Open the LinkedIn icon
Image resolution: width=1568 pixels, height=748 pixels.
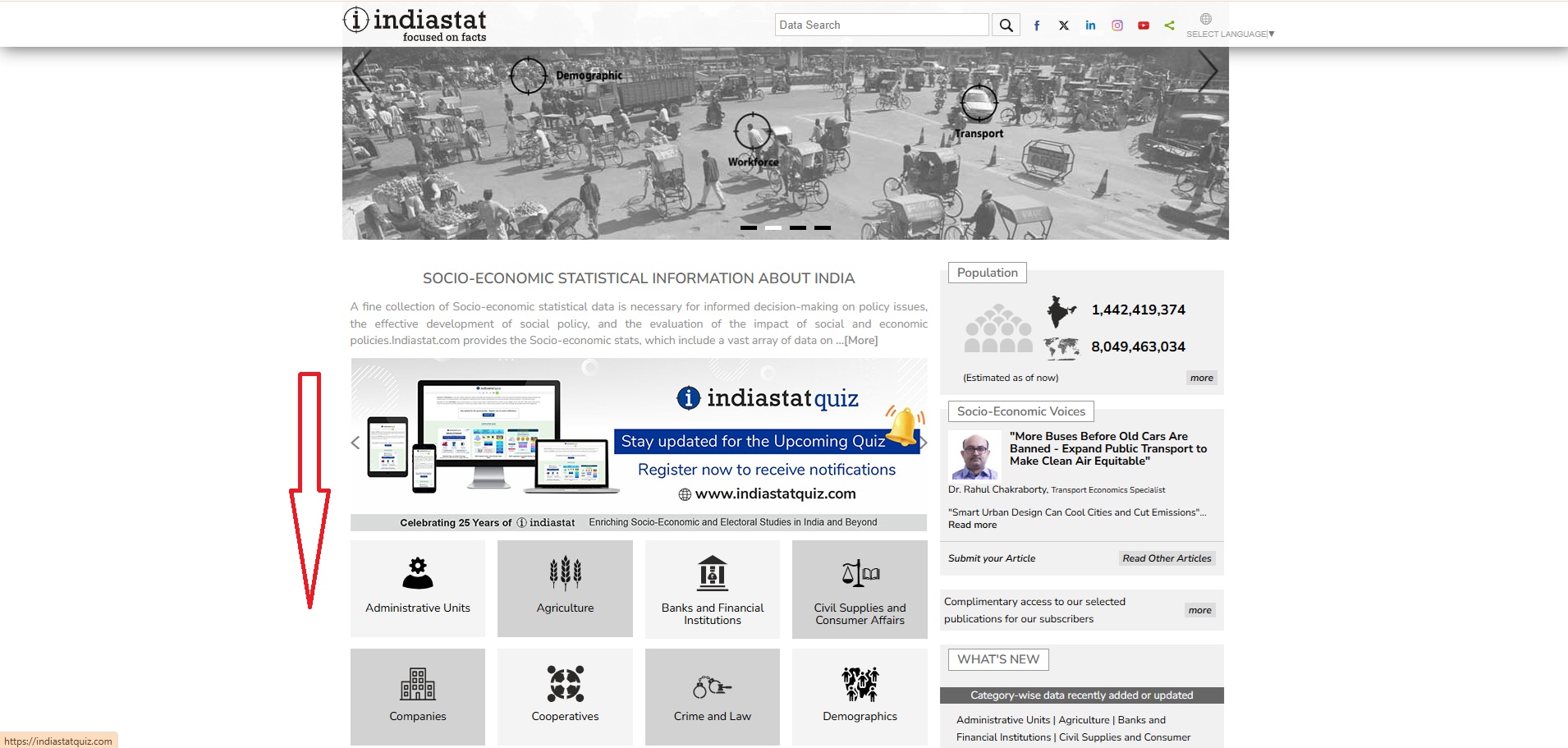1090,25
